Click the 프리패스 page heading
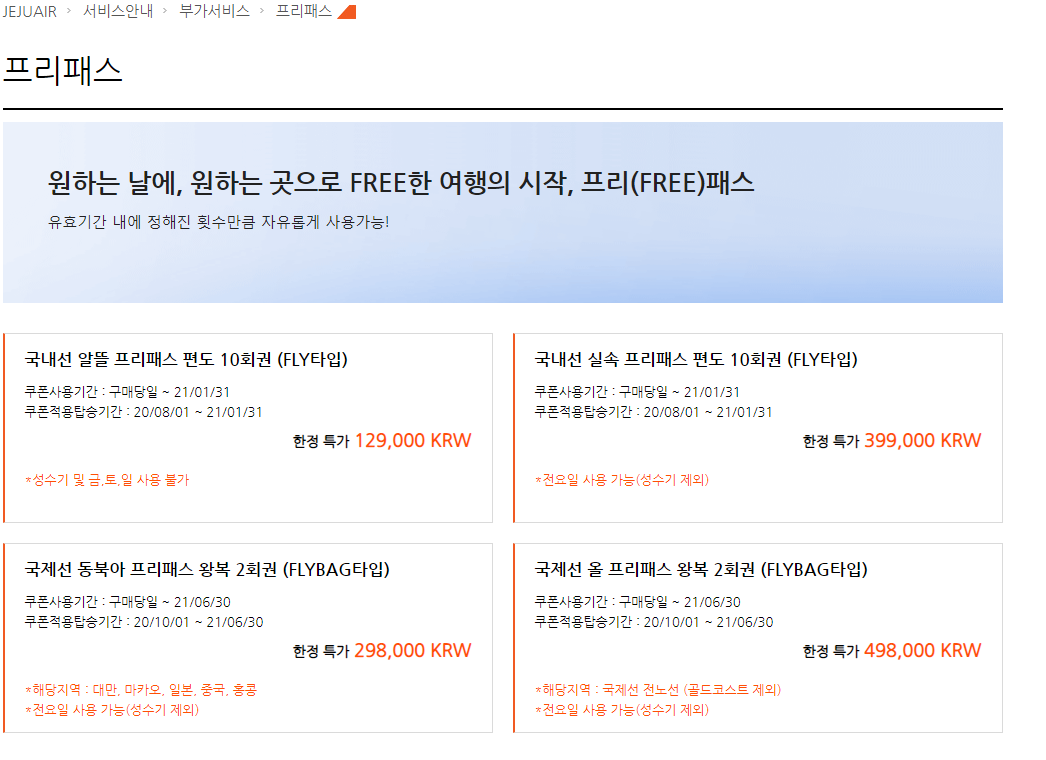 (63, 70)
